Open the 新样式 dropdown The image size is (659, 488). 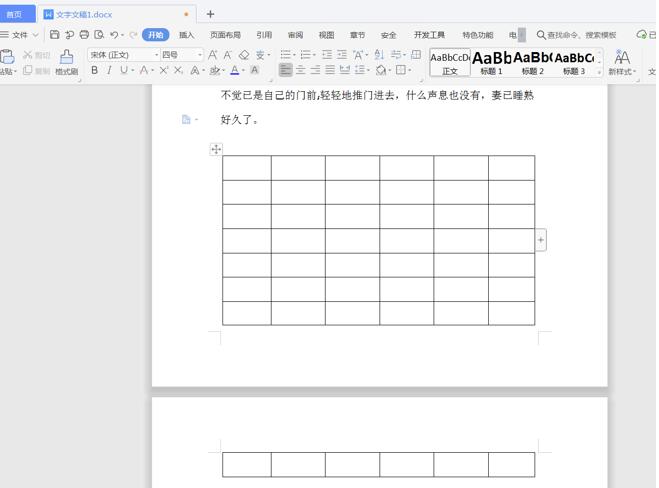click(622, 62)
